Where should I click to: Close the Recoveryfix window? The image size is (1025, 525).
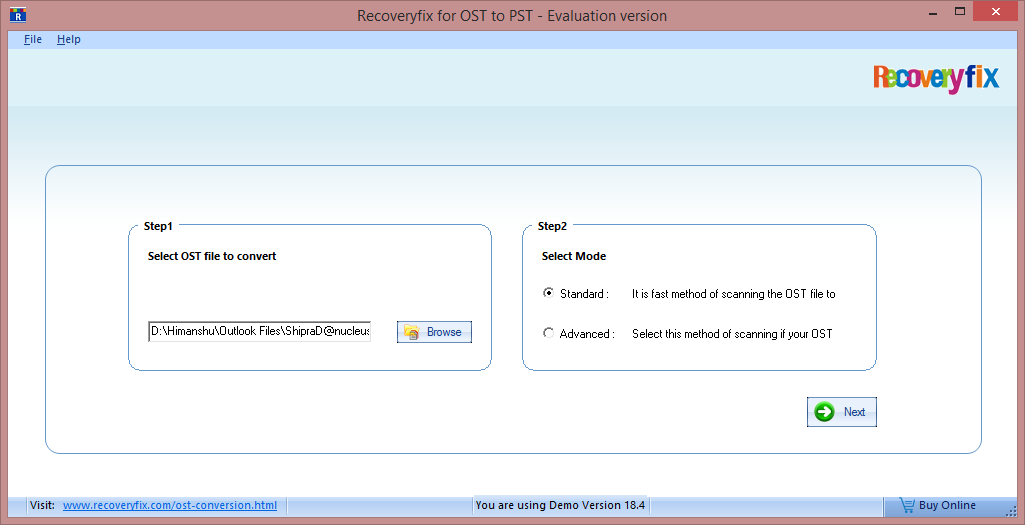[996, 11]
